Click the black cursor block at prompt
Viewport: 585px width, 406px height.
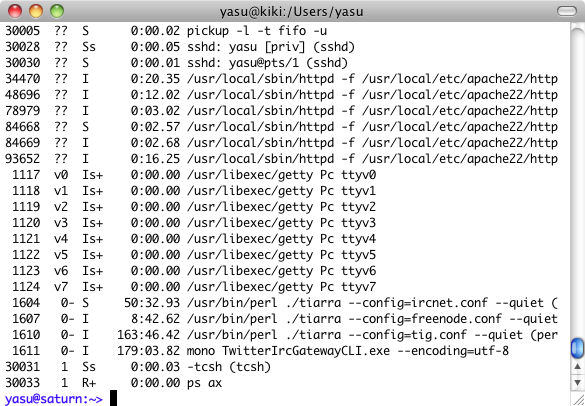pyautogui.click(x=113, y=398)
